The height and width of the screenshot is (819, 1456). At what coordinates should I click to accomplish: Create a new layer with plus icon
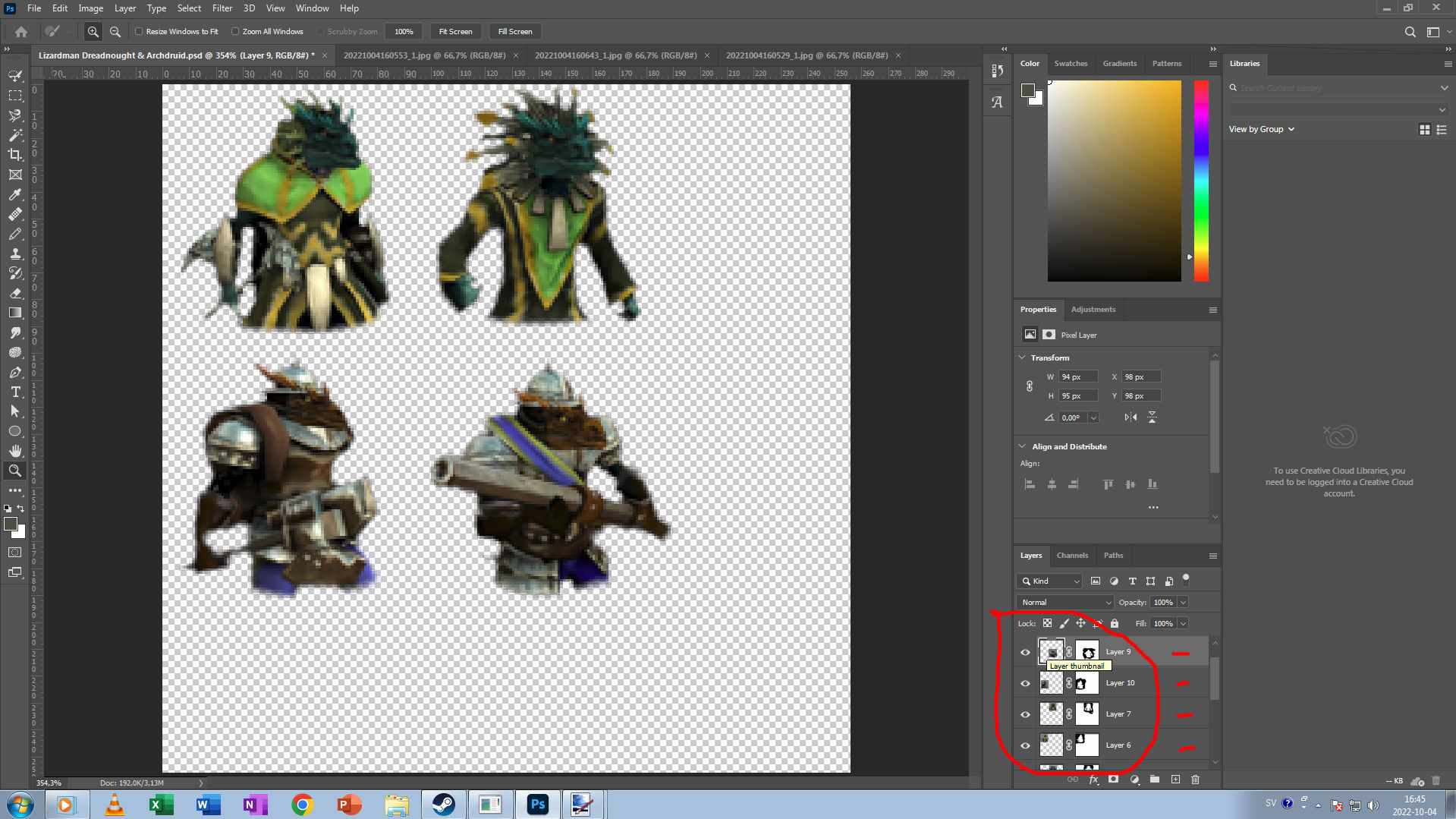coord(1175,780)
